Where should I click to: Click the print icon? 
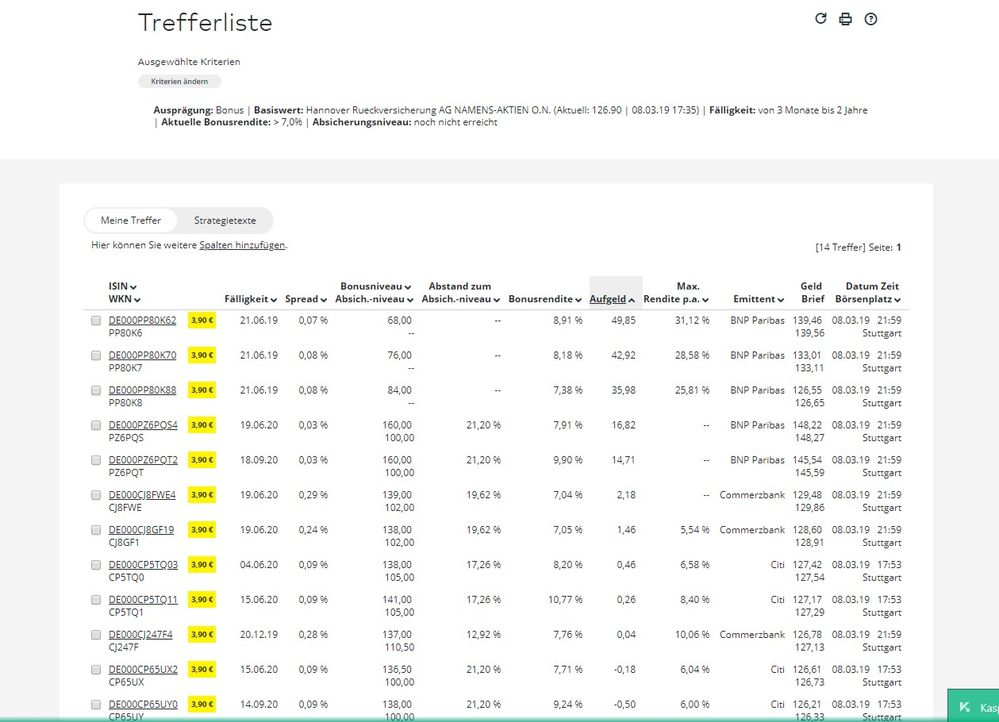point(845,19)
